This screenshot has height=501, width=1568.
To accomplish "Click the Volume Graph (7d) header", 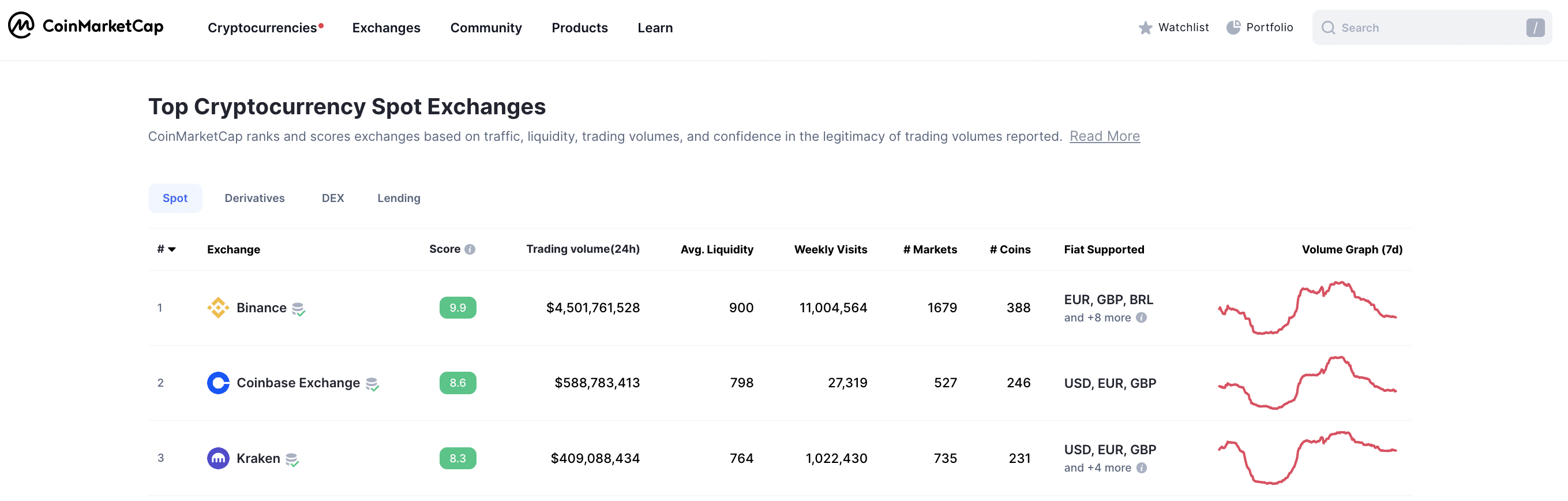I will (1352, 249).
